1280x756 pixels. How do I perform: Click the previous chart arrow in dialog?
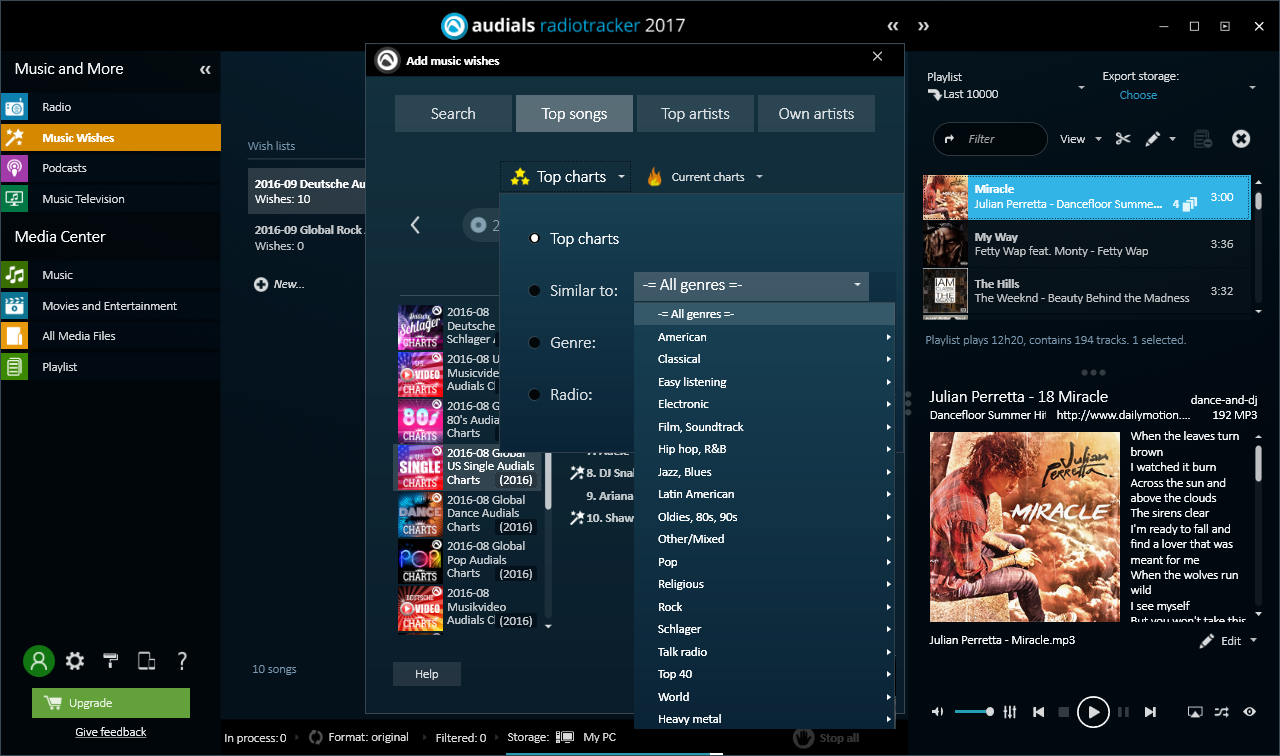point(416,225)
